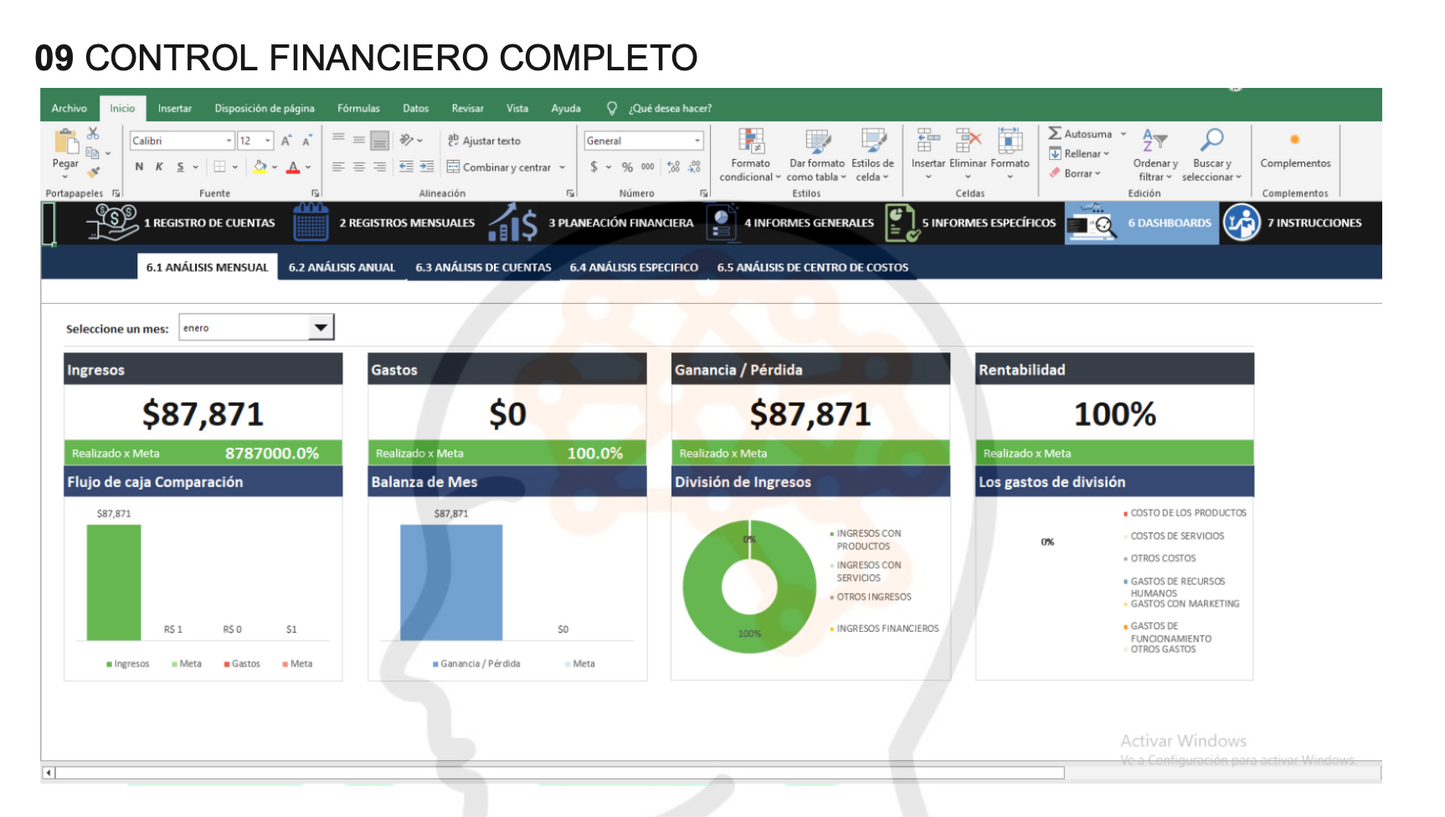Click the Insertar cells icon
Image resolution: width=1445 pixels, height=817 pixels.
click(927, 141)
